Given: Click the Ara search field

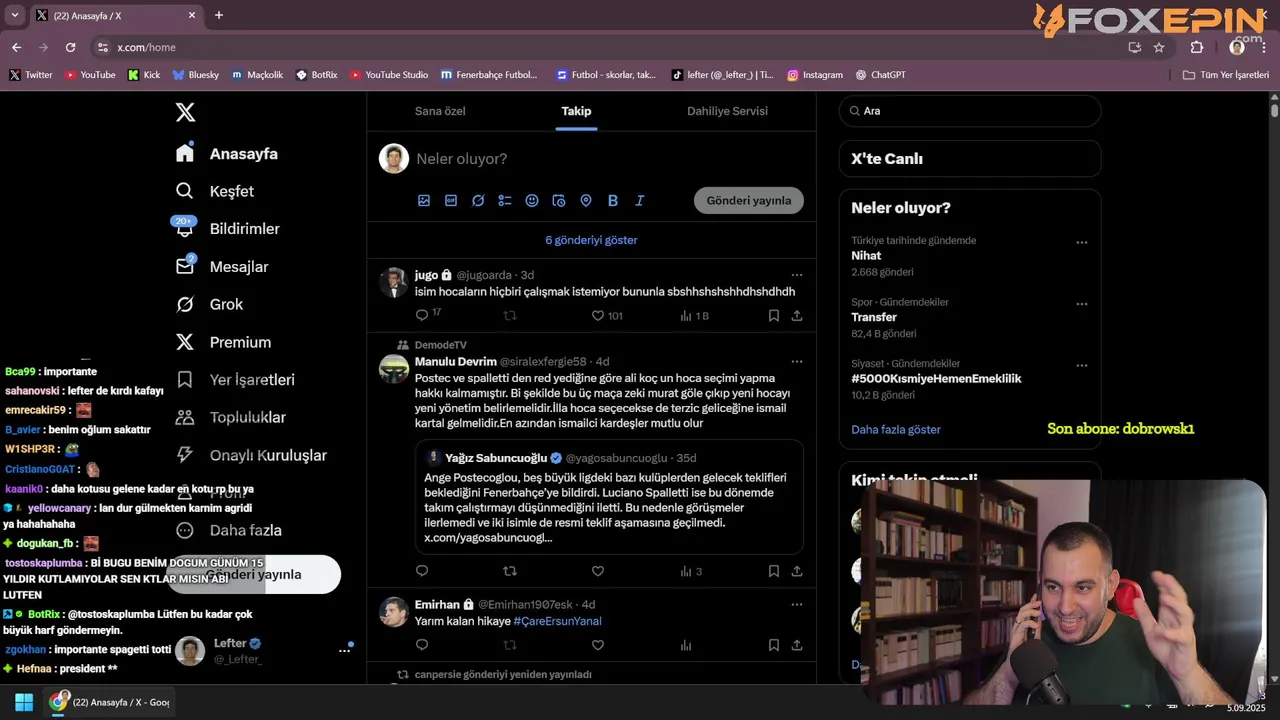Looking at the screenshot, I should (970, 111).
